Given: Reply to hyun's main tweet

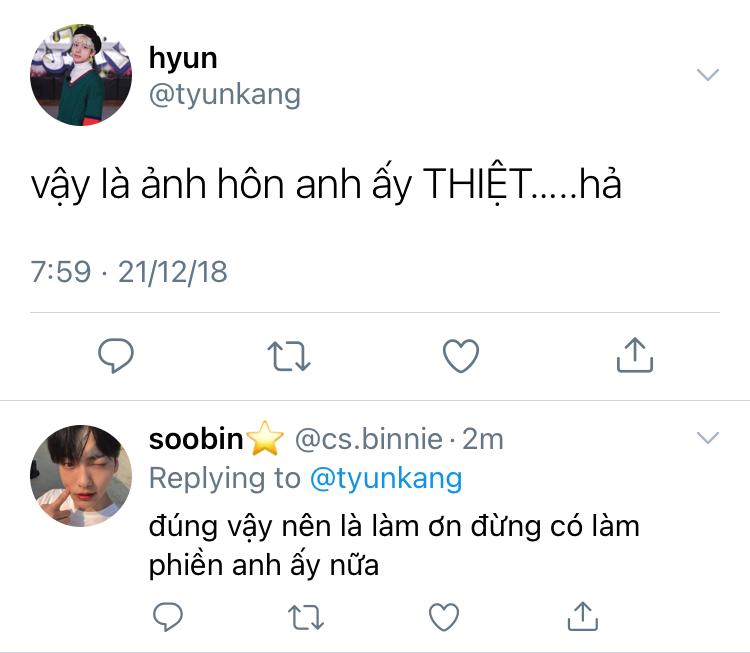Looking at the screenshot, I should point(116,355).
